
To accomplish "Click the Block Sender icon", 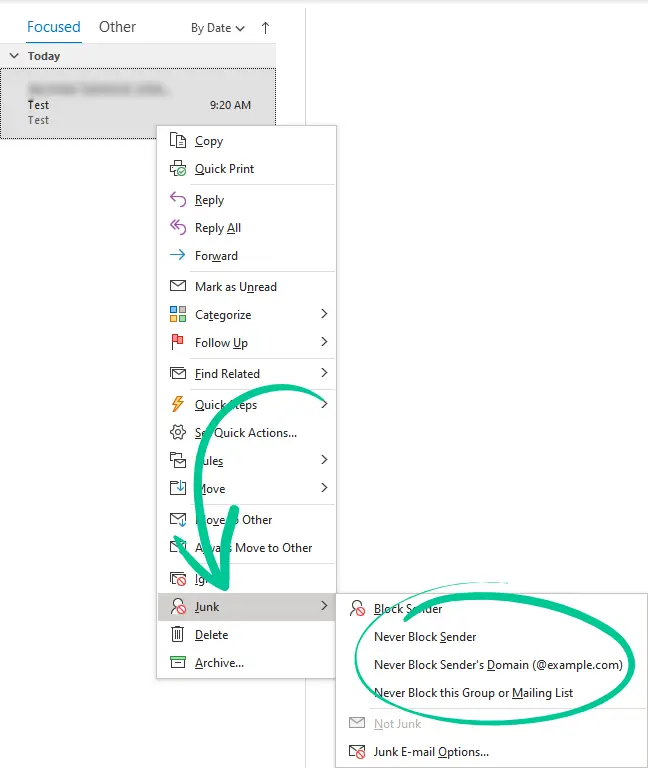I will click(356, 609).
